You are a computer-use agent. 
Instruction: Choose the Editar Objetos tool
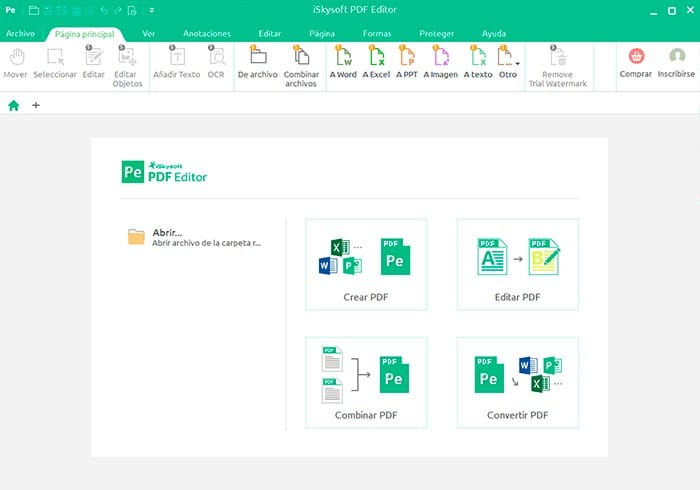click(127, 66)
